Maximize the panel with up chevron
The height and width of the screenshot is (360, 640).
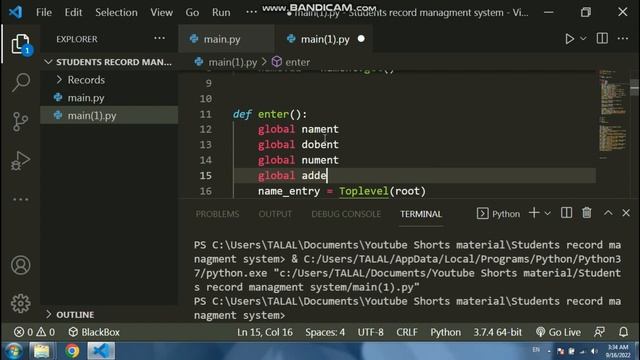click(x=608, y=213)
